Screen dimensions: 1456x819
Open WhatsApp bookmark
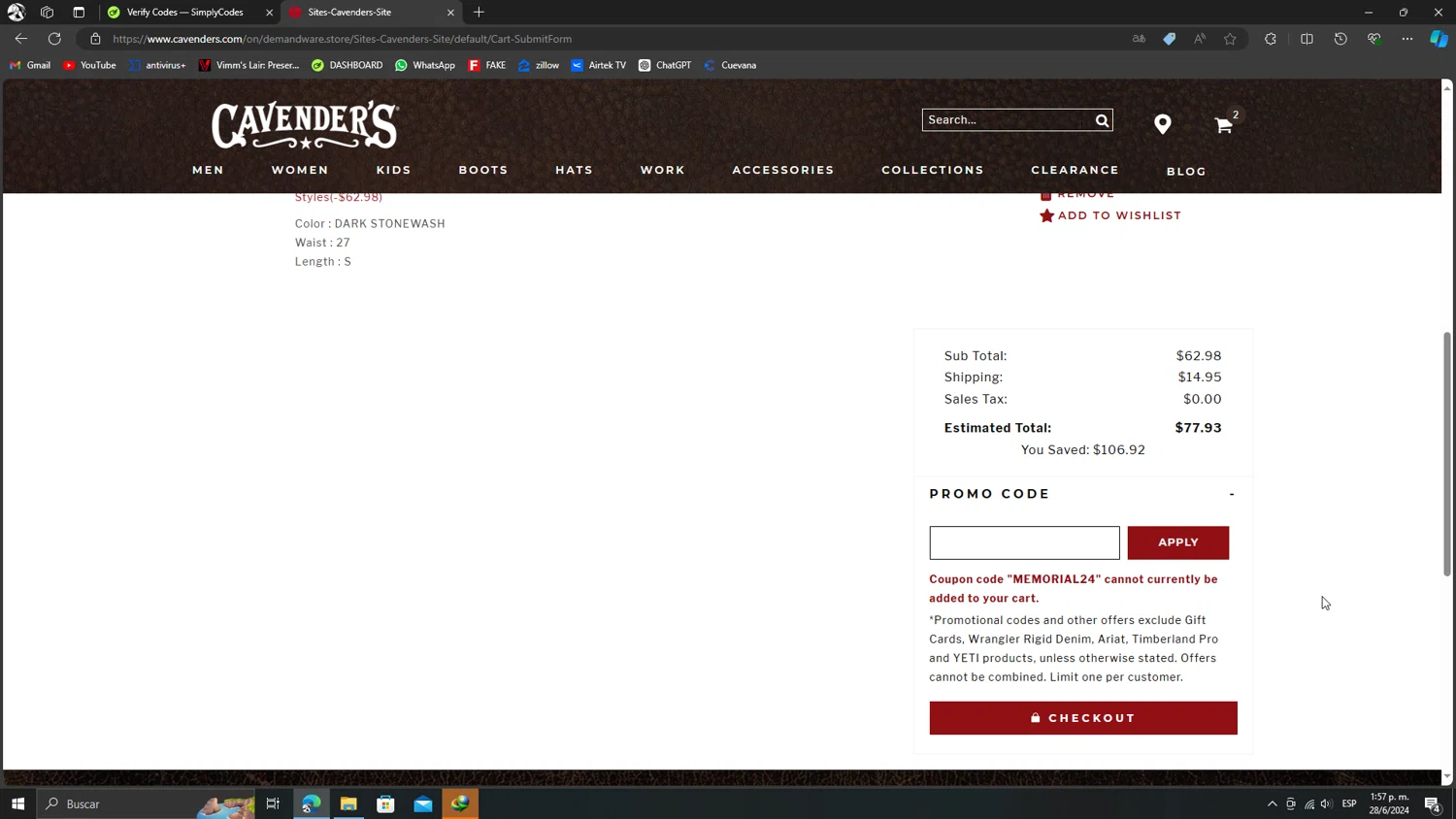(425, 65)
